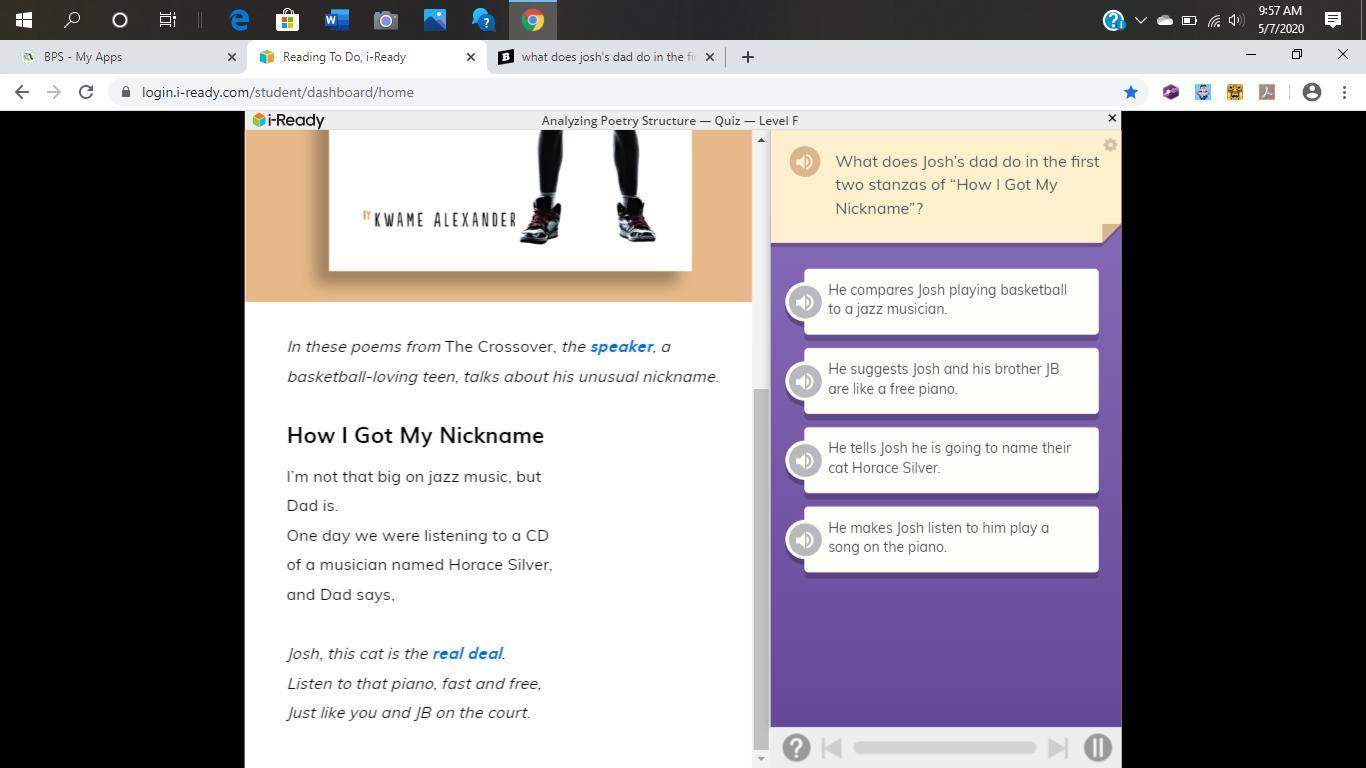Open Task View on the taskbar

coord(168,20)
